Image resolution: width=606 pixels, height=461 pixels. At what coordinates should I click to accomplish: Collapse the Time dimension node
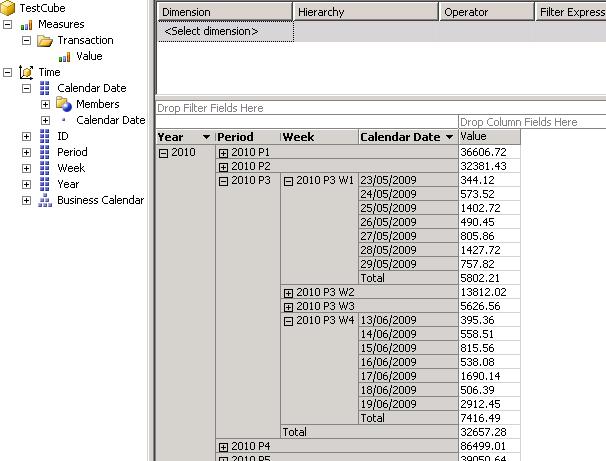pos(7,73)
